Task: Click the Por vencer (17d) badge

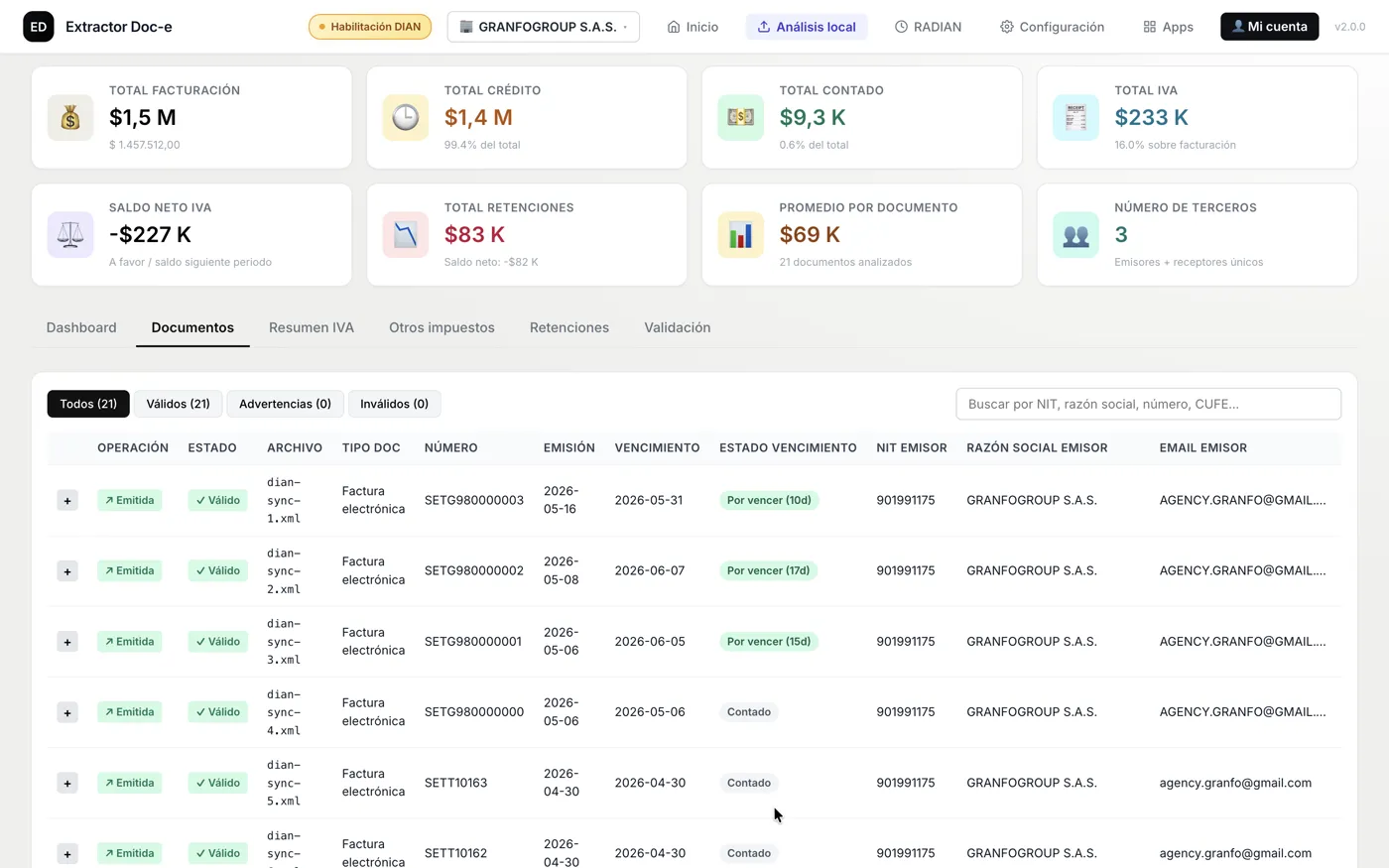Action: pyautogui.click(x=769, y=570)
